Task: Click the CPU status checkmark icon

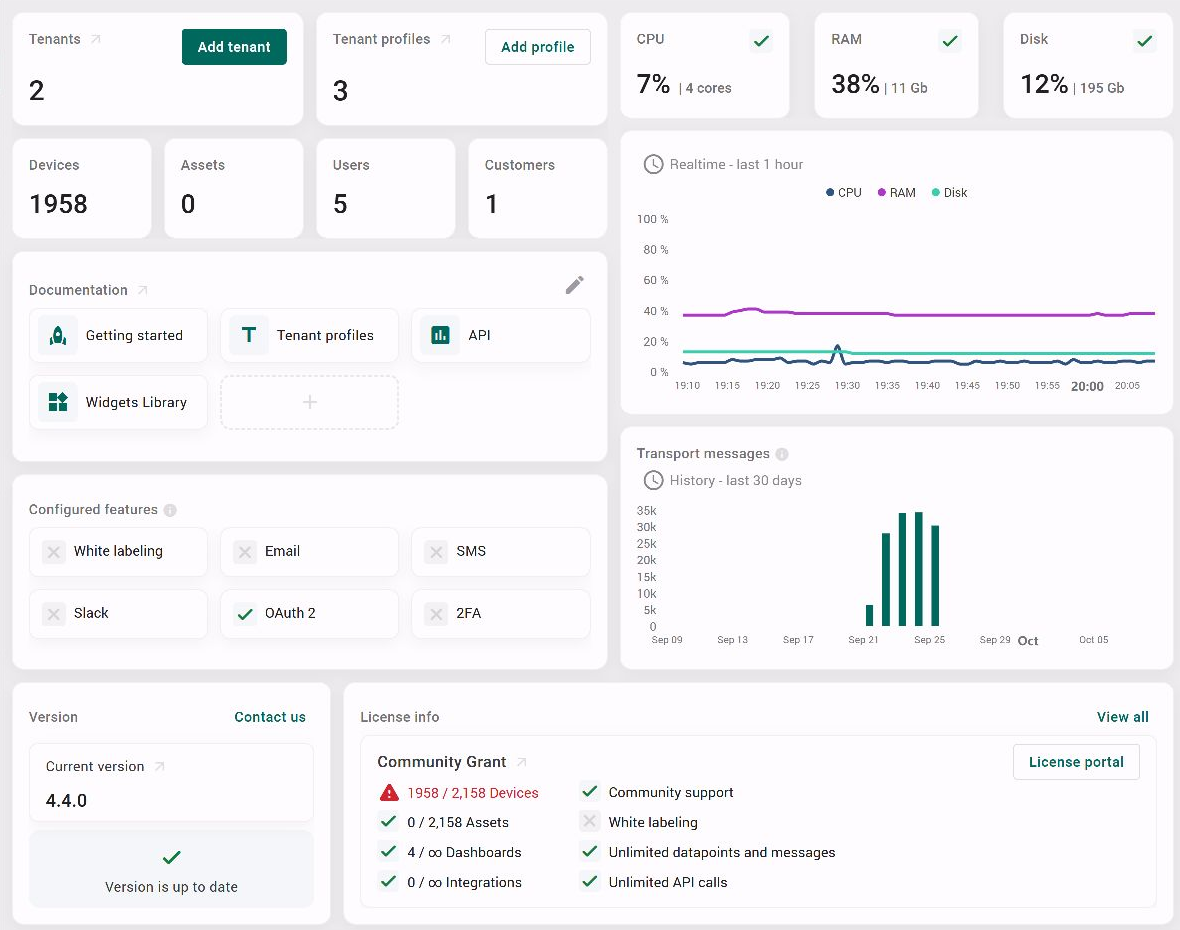Action: coord(762,41)
